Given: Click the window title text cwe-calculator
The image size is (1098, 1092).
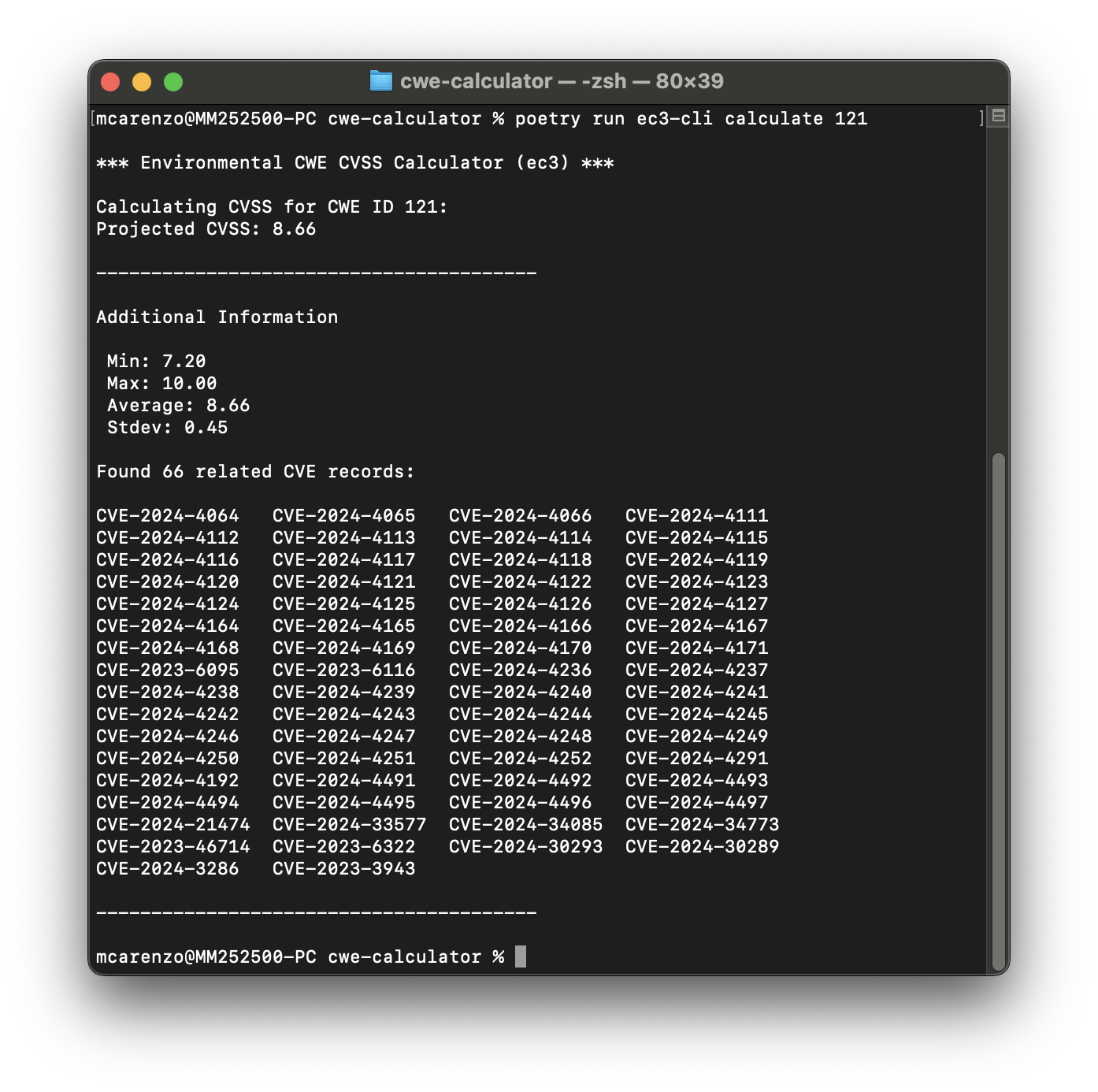Looking at the screenshot, I should tap(476, 81).
